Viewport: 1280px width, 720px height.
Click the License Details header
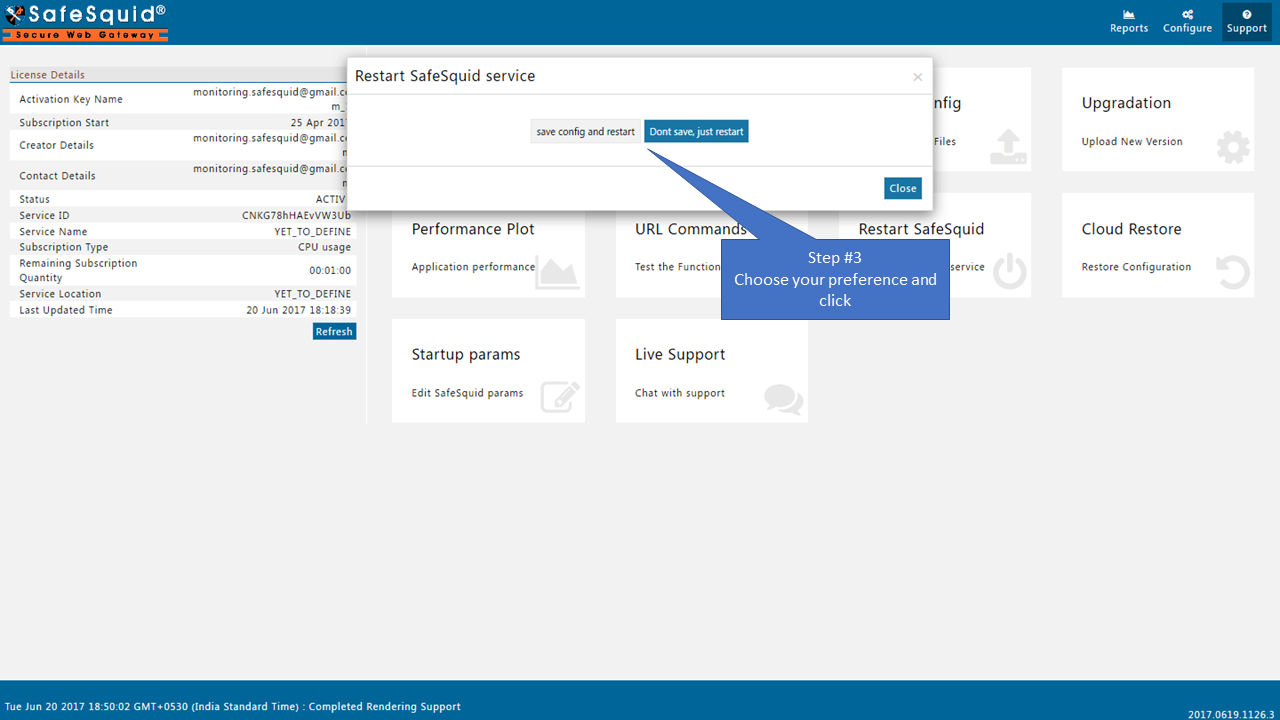tap(47, 75)
